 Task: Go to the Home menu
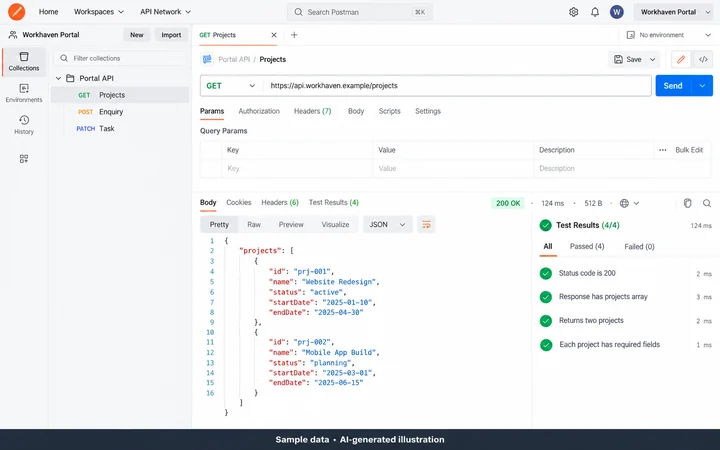pos(48,12)
